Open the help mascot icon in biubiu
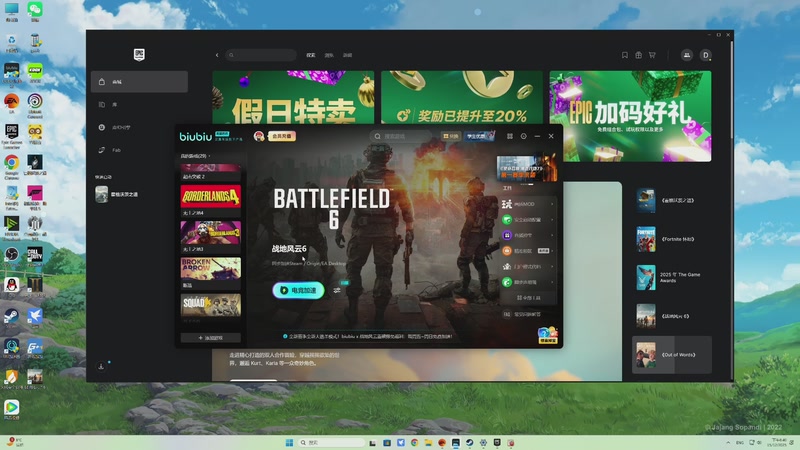This screenshot has height=450, width=800. [547, 335]
